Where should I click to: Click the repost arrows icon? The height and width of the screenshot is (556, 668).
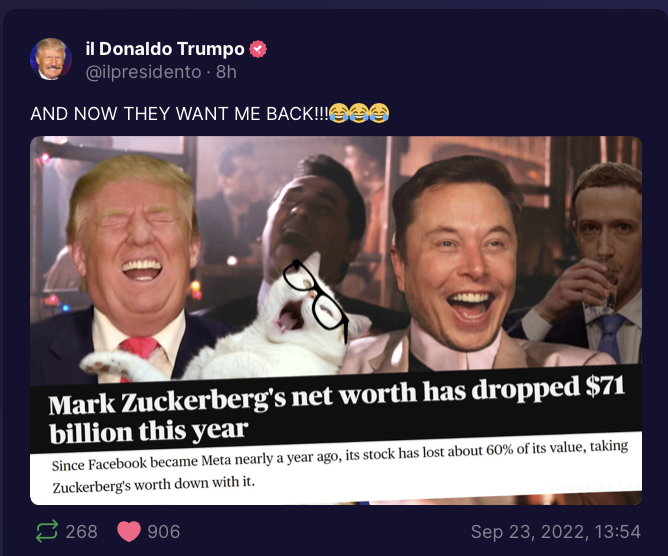pos(46,531)
